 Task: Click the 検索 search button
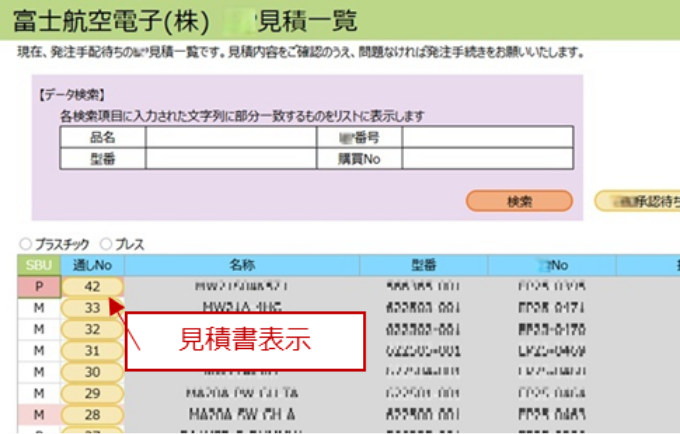[519, 201]
